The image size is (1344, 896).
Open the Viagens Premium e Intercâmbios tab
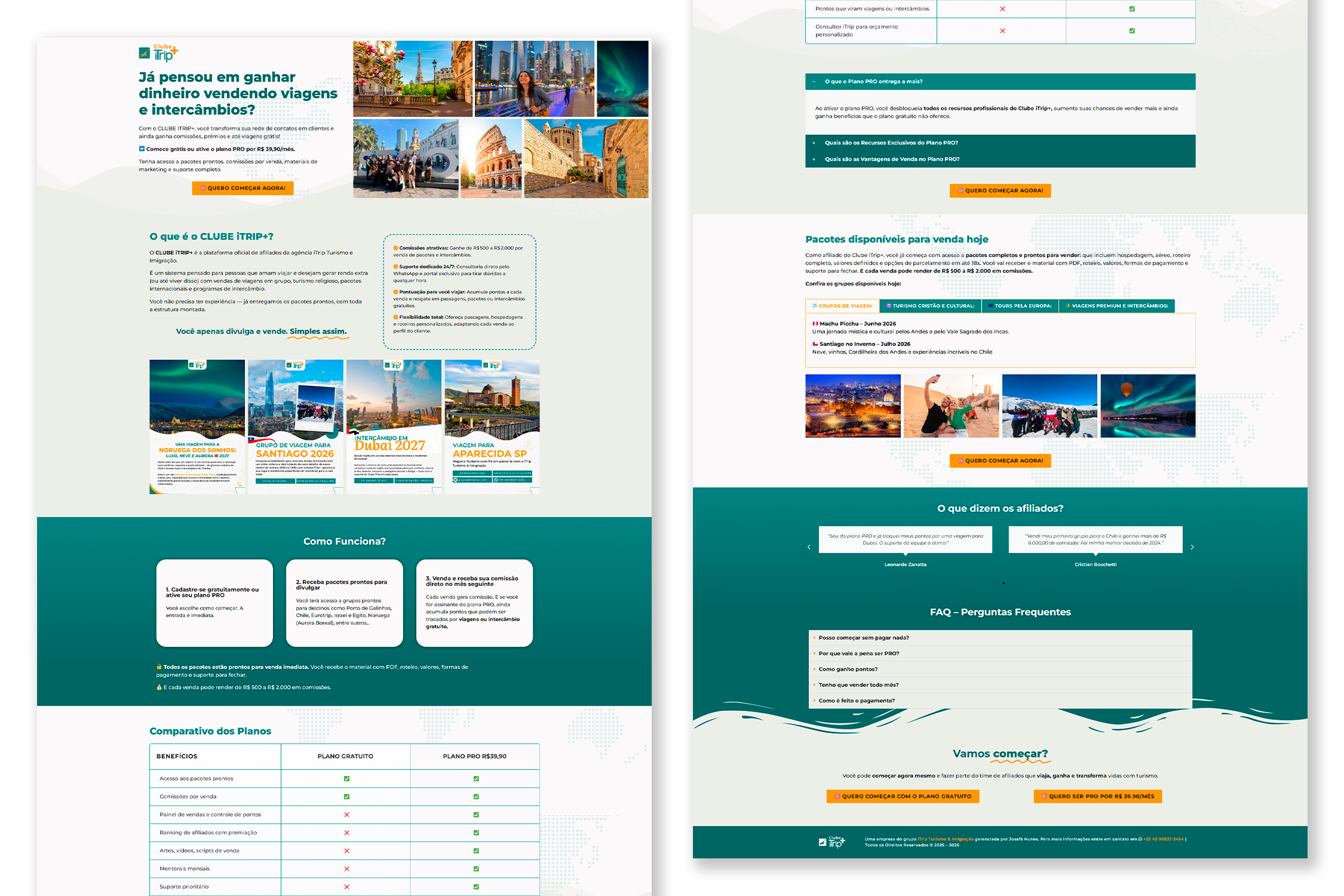click(1116, 306)
